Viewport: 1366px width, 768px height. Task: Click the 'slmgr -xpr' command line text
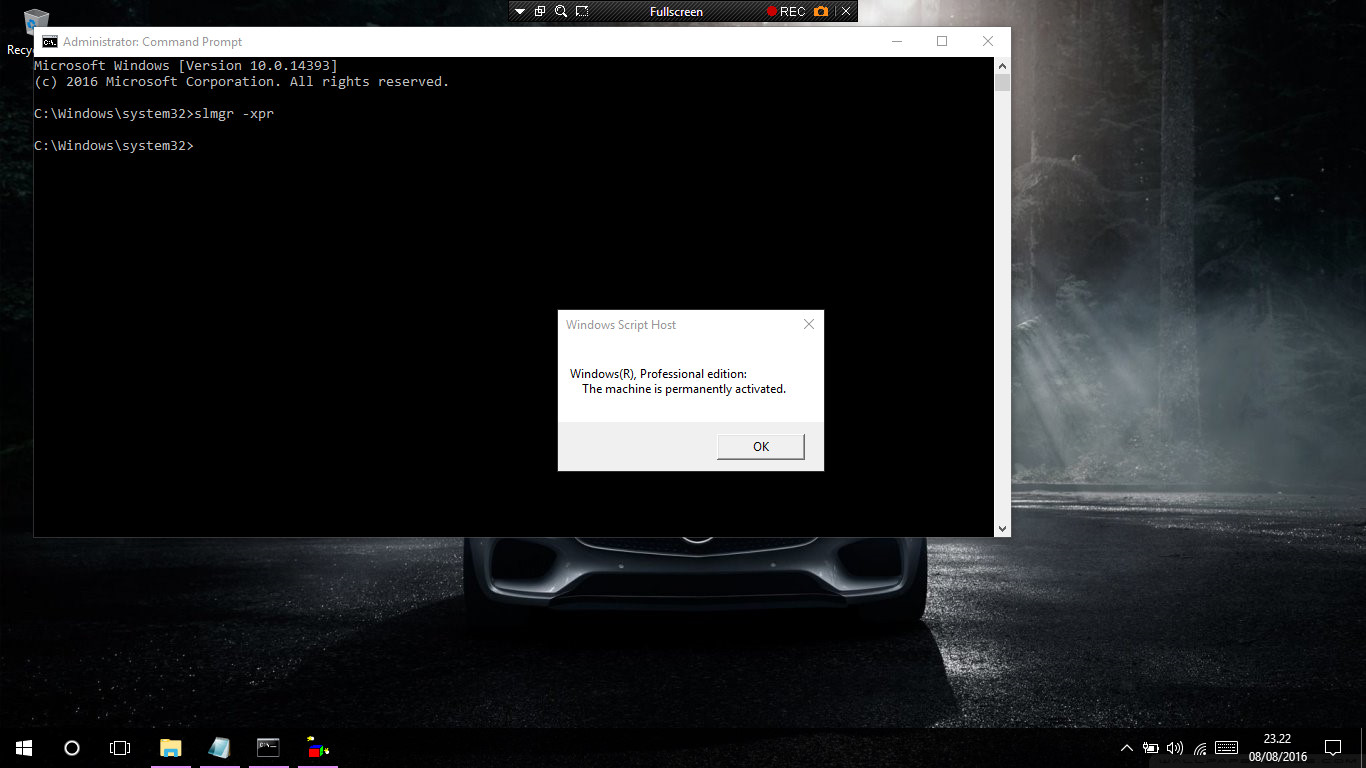(234, 114)
